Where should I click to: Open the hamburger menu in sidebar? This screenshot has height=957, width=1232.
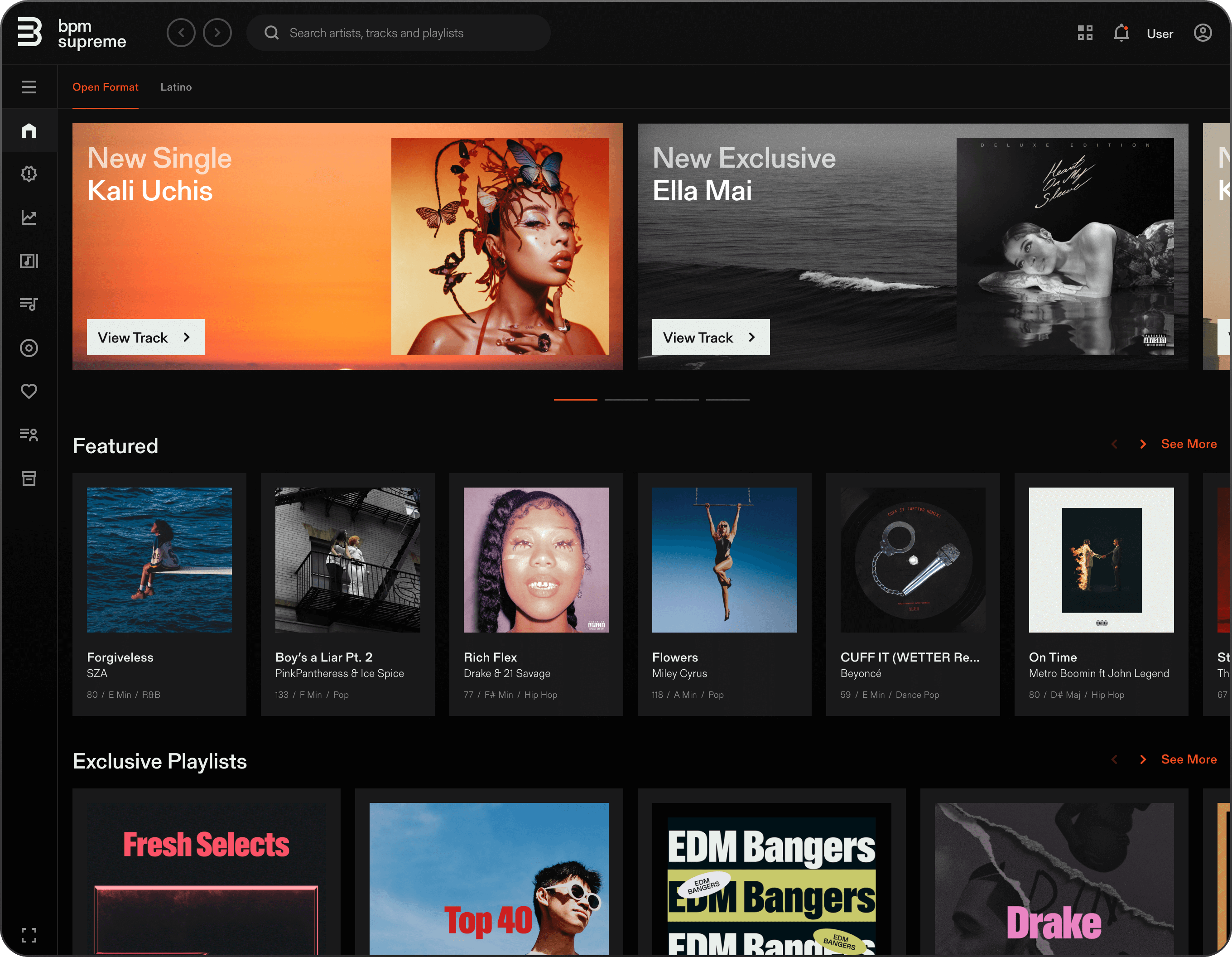tap(29, 87)
